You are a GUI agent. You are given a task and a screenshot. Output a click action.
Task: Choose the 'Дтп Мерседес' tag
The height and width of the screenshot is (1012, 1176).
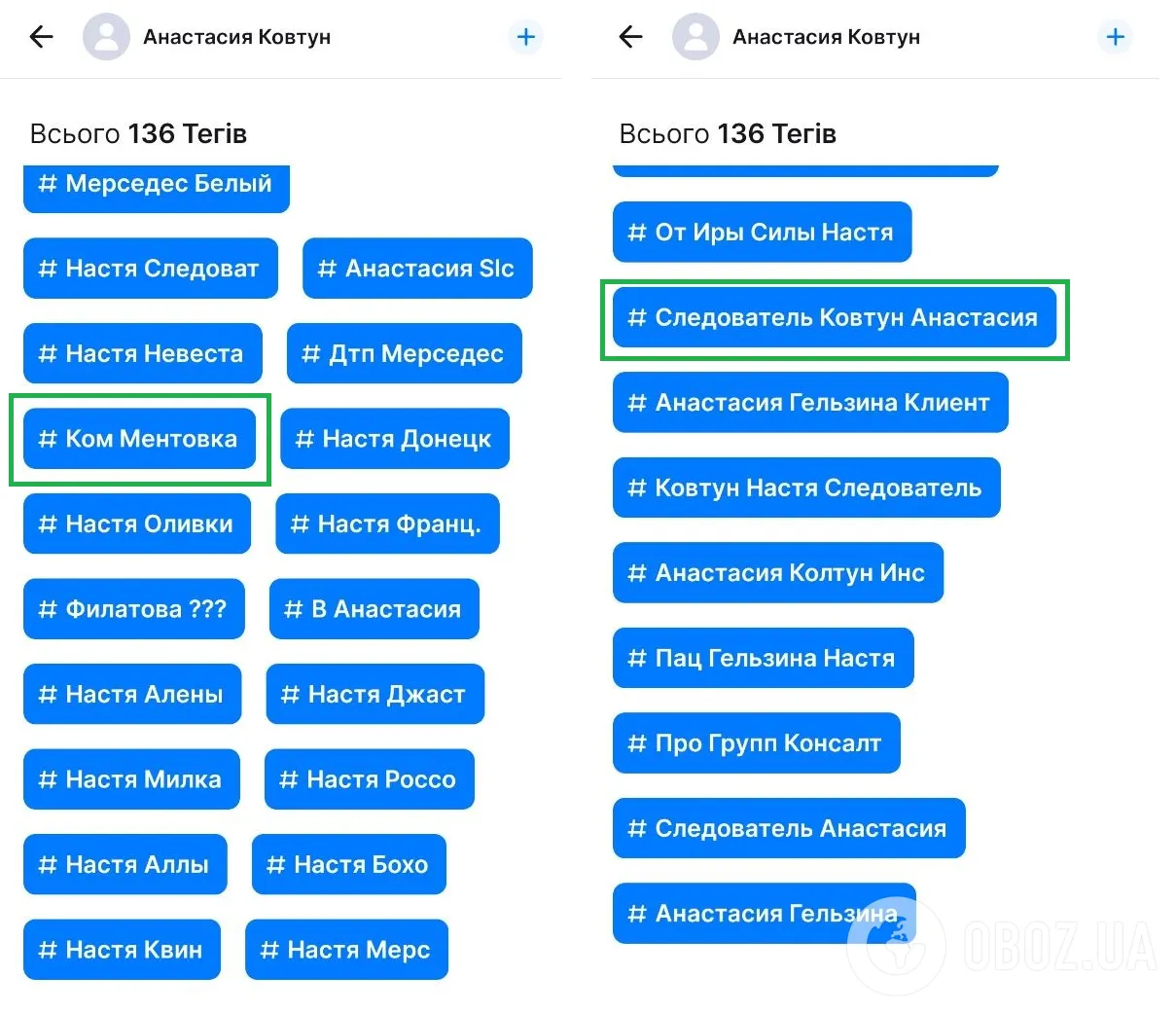pyautogui.click(x=404, y=354)
